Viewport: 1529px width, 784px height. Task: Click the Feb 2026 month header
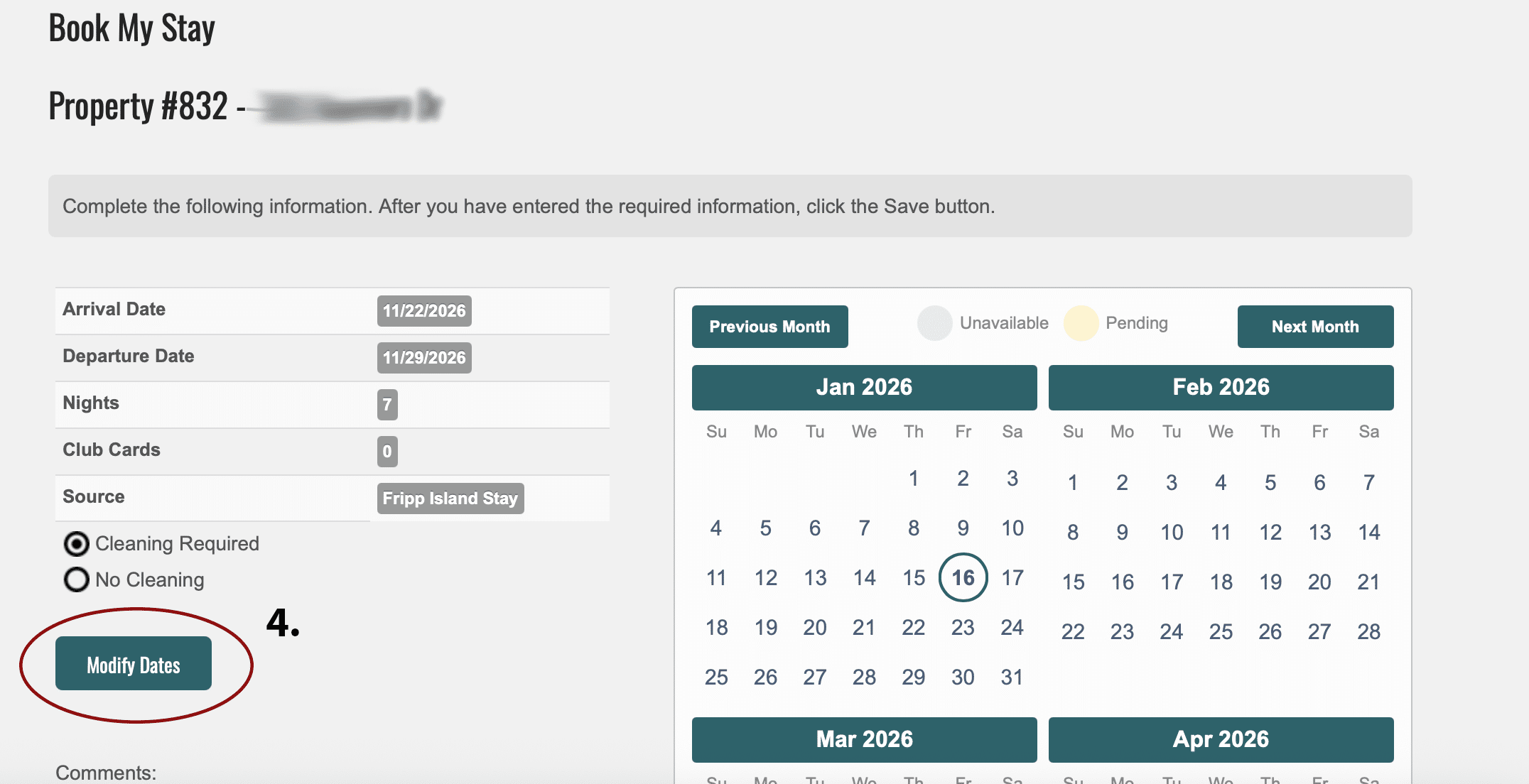1221,387
